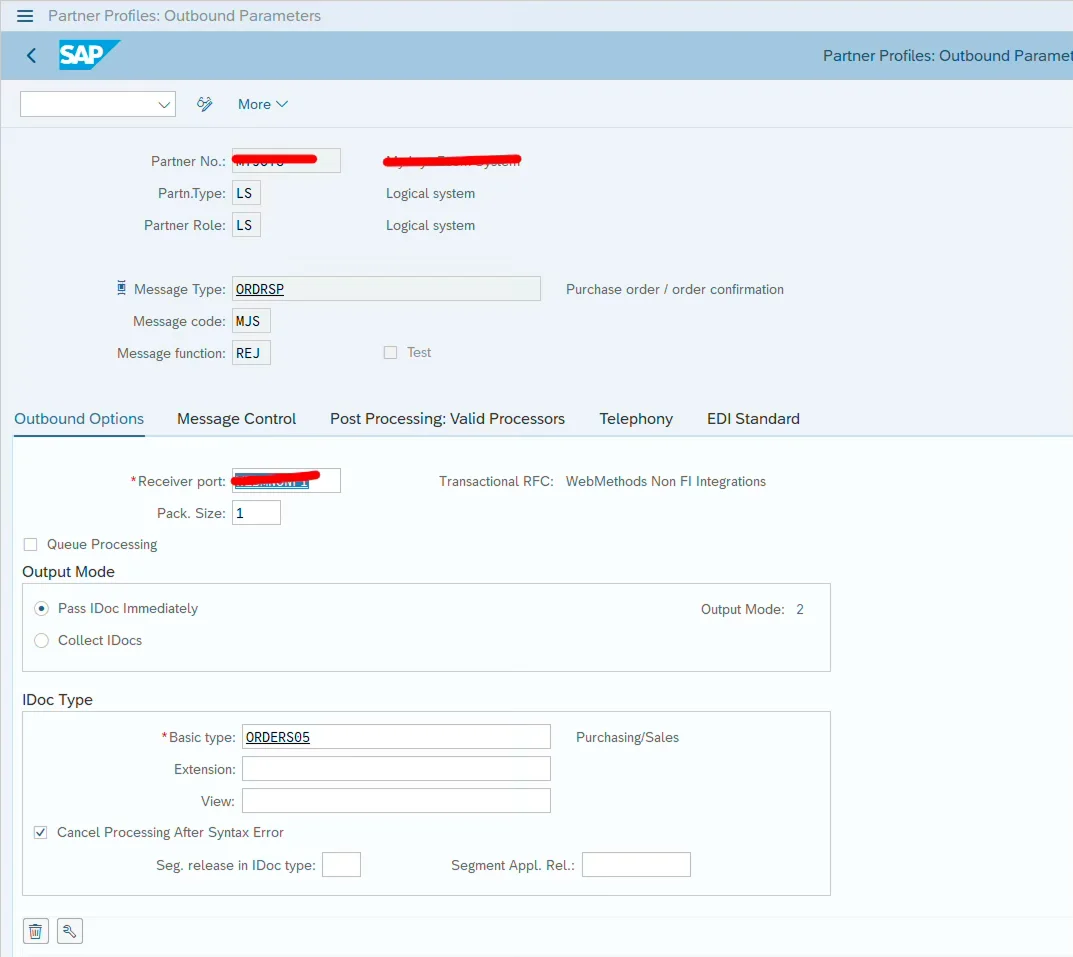Check the Queue Processing checkbox

[30, 545]
